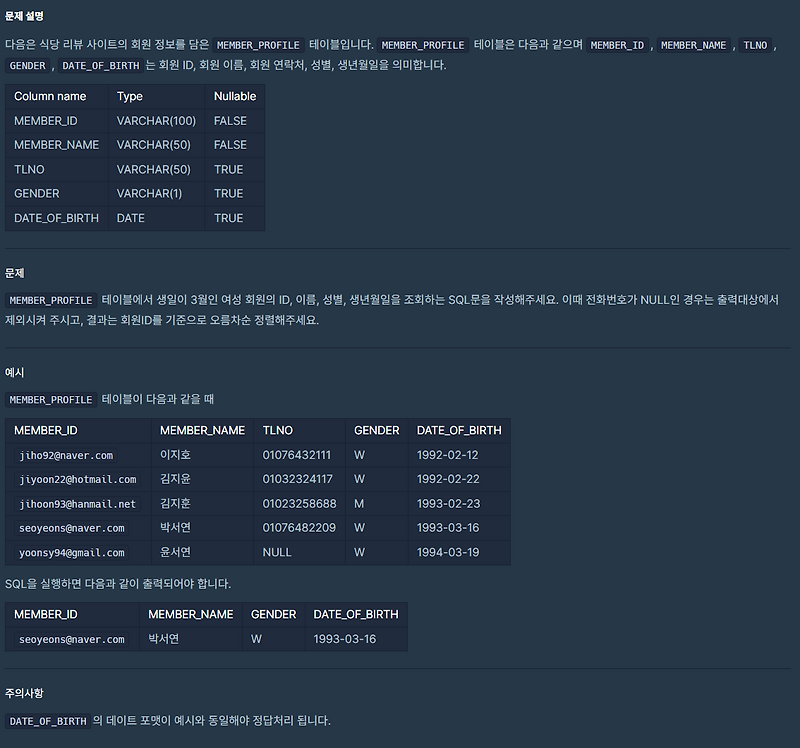The height and width of the screenshot is (748, 800).
Task: Click the jihoon93@hanmail.net member ID
Action: tap(78, 504)
